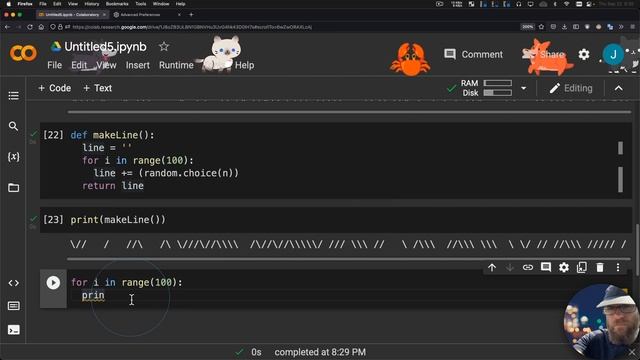Viewport: 640px width, 360px height.
Task: Click the Colab CO logo
Action: tap(23, 53)
